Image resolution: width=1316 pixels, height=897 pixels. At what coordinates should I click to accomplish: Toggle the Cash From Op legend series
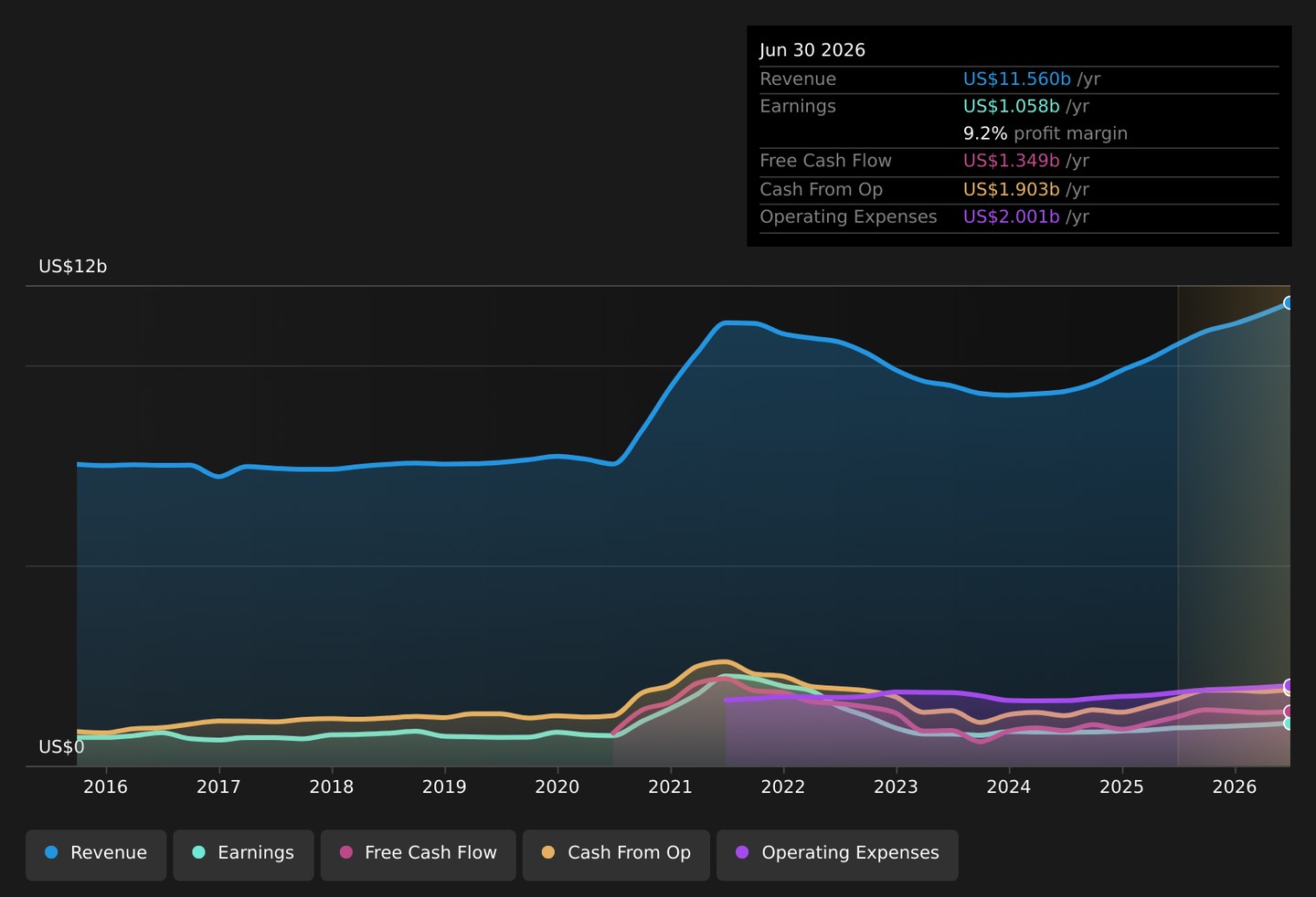pyautogui.click(x=616, y=855)
